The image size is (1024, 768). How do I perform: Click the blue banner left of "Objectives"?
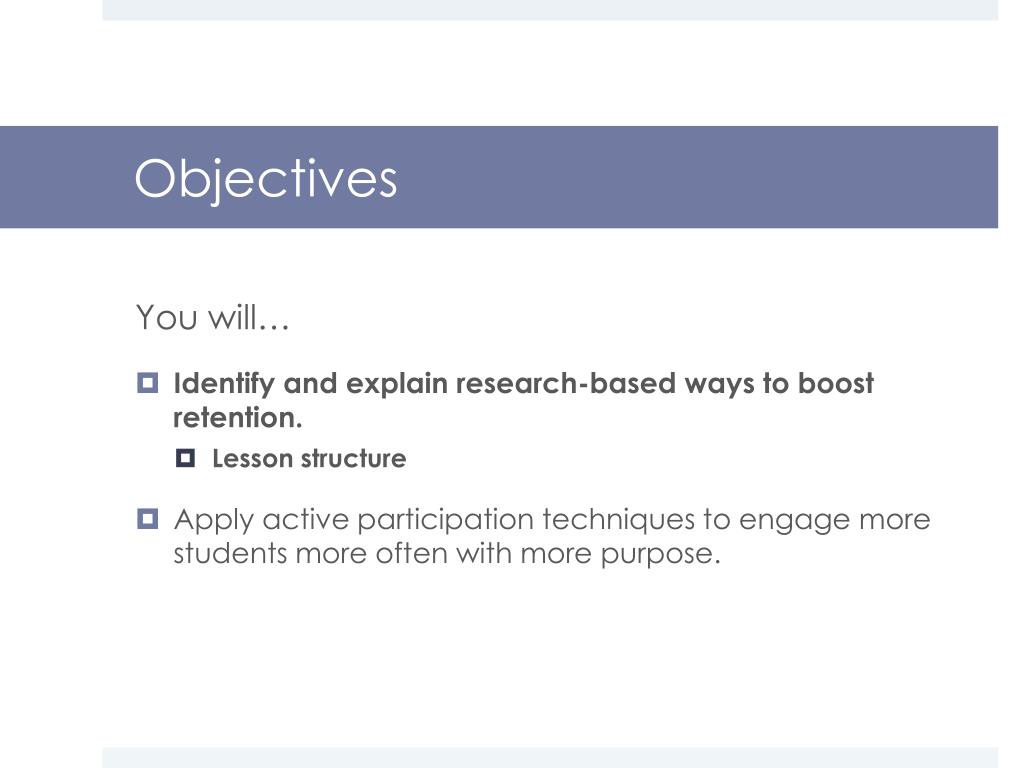67,177
